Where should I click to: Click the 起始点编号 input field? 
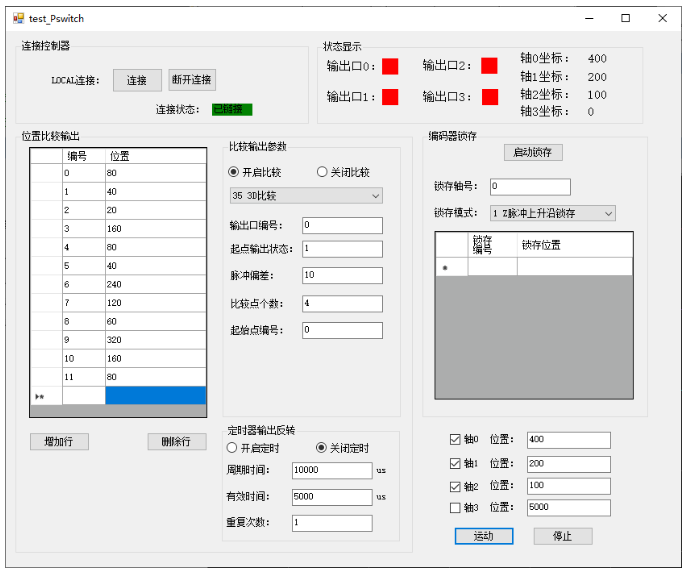click(342, 330)
